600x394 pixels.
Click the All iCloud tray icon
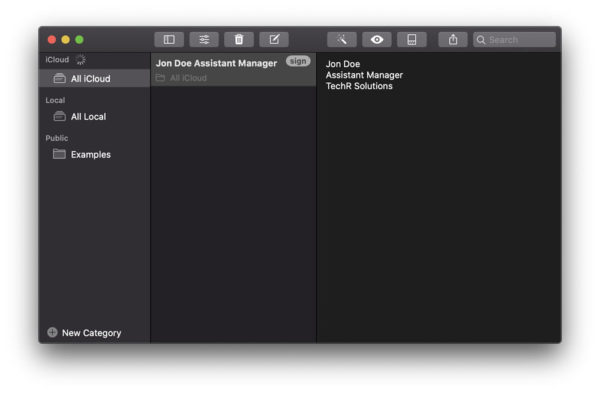click(59, 78)
